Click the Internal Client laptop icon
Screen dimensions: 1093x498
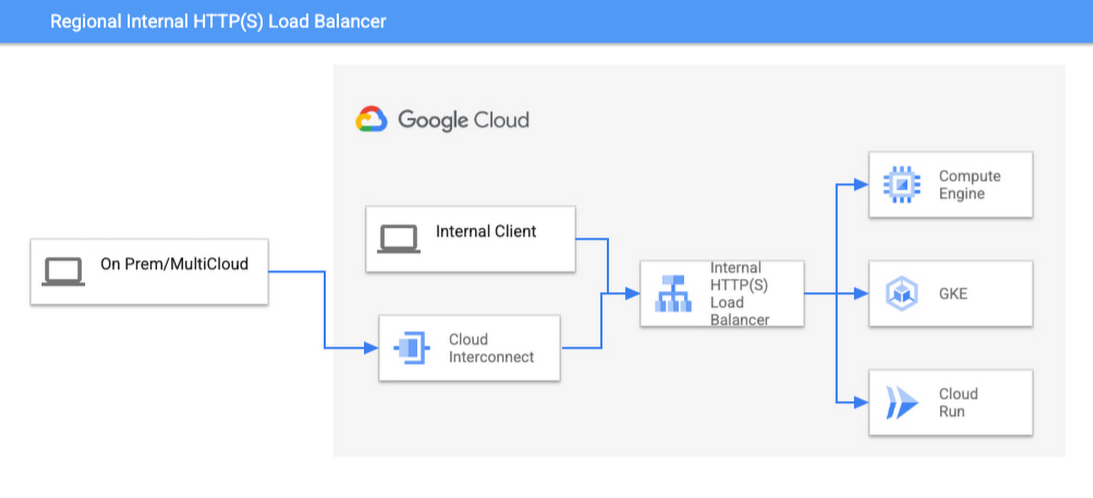[x=399, y=239]
